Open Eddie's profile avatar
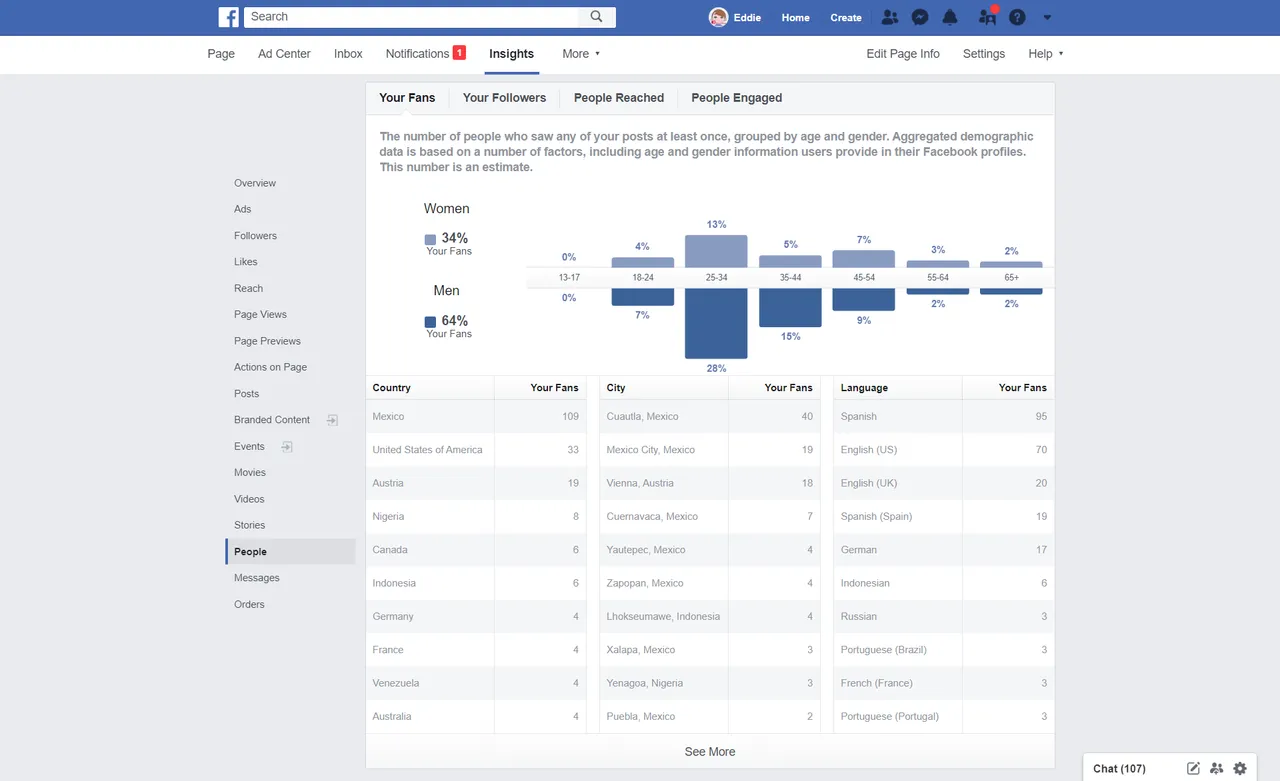 (718, 17)
